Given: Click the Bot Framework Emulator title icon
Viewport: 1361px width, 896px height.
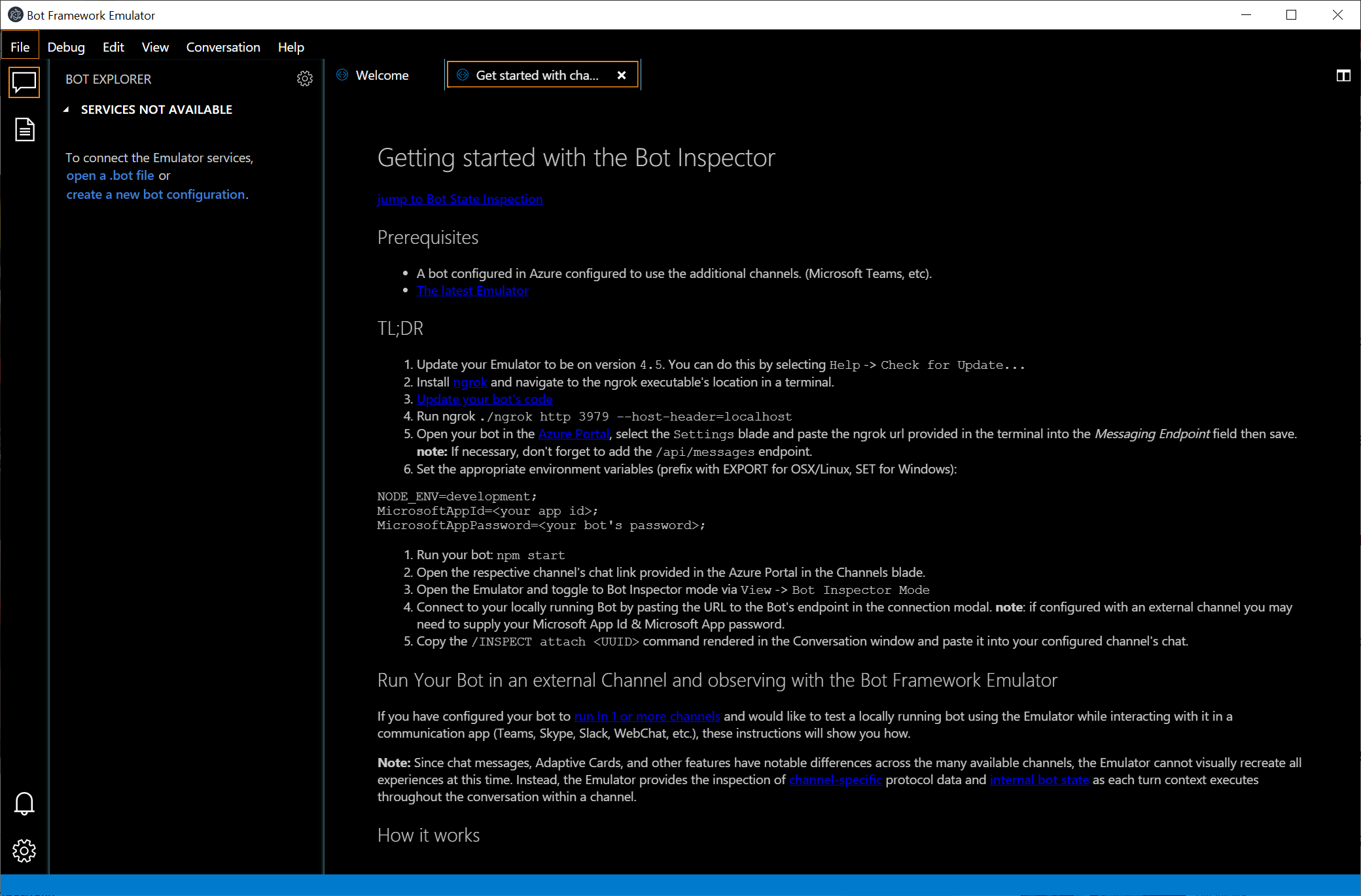Looking at the screenshot, I should click(14, 14).
